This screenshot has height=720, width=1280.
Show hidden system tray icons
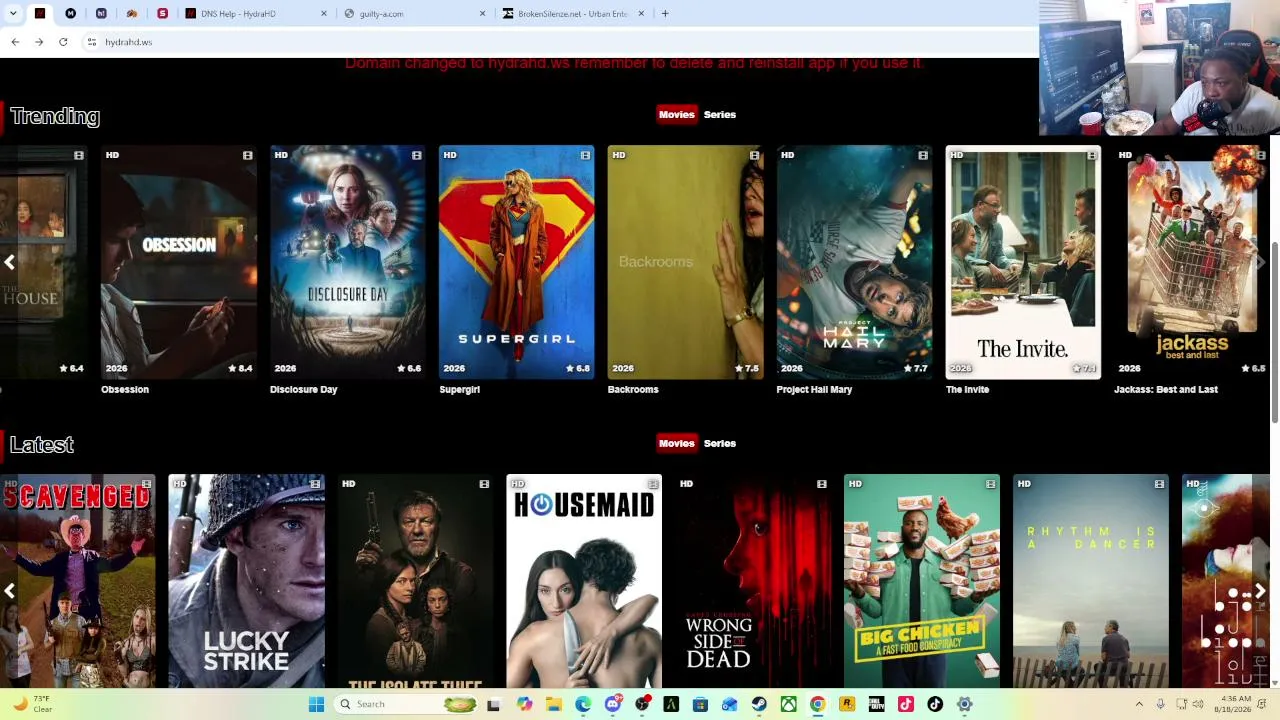1138,704
